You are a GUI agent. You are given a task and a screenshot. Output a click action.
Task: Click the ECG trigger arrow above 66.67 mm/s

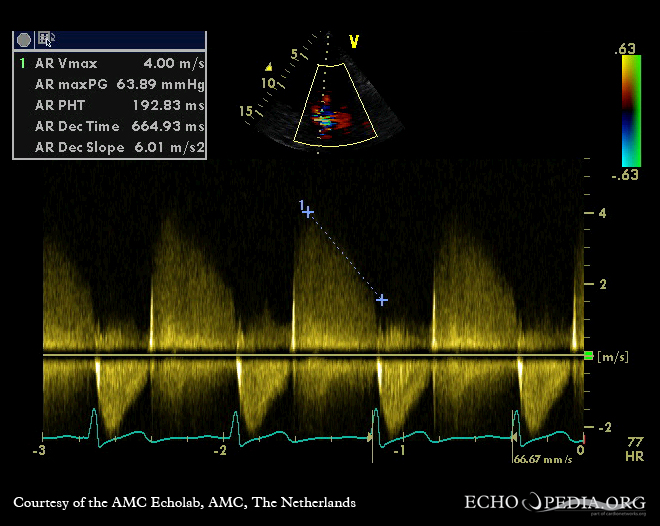[x=514, y=436]
